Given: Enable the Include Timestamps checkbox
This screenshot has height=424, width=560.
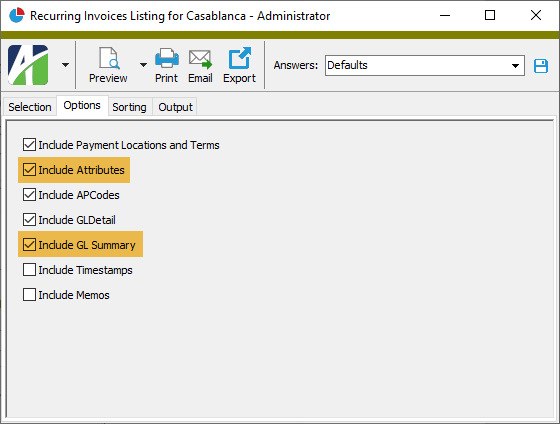Looking at the screenshot, I should [x=29, y=270].
